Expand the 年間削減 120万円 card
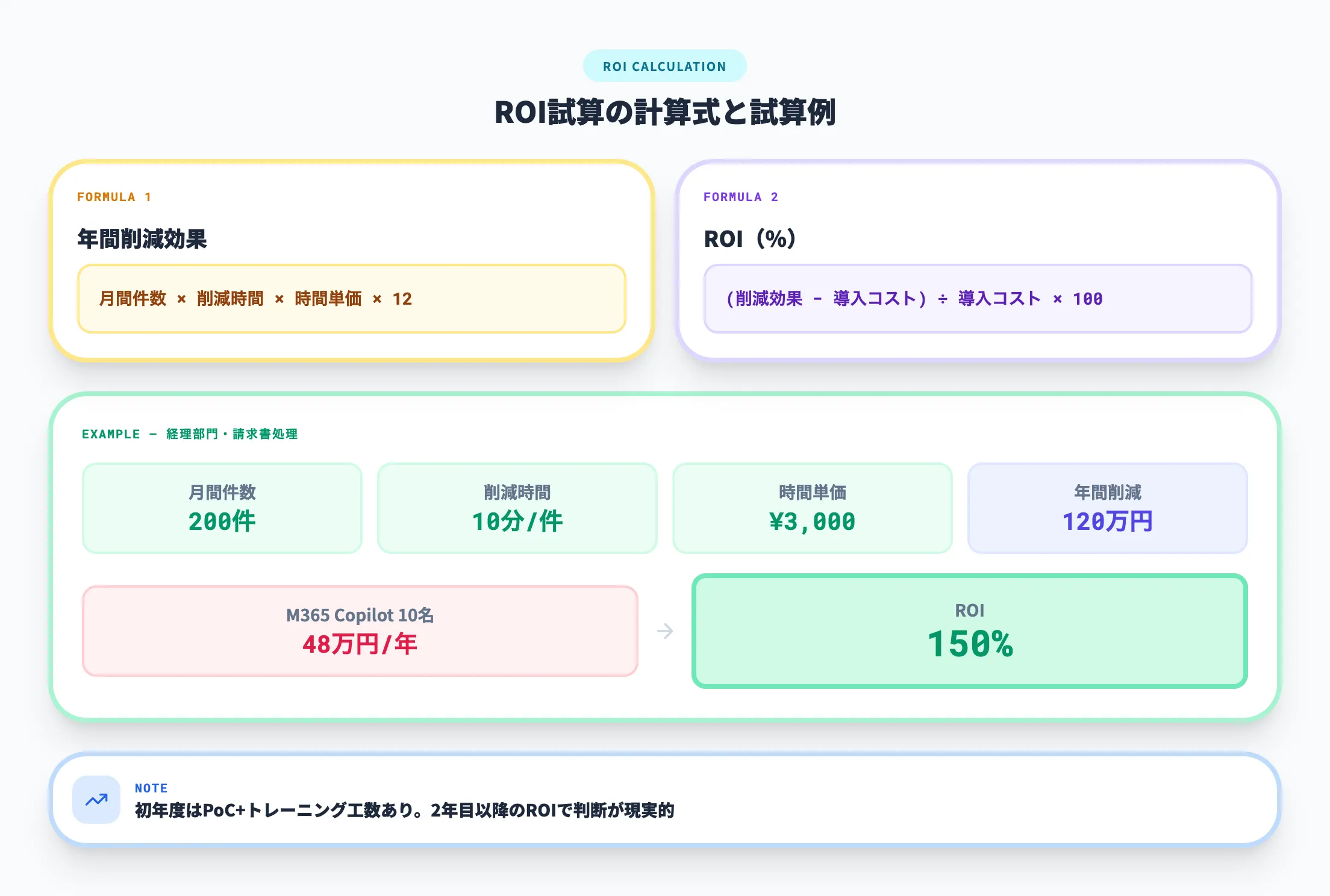Image resolution: width=1330 pixels, height=896 pixels. pos(1108,508)
